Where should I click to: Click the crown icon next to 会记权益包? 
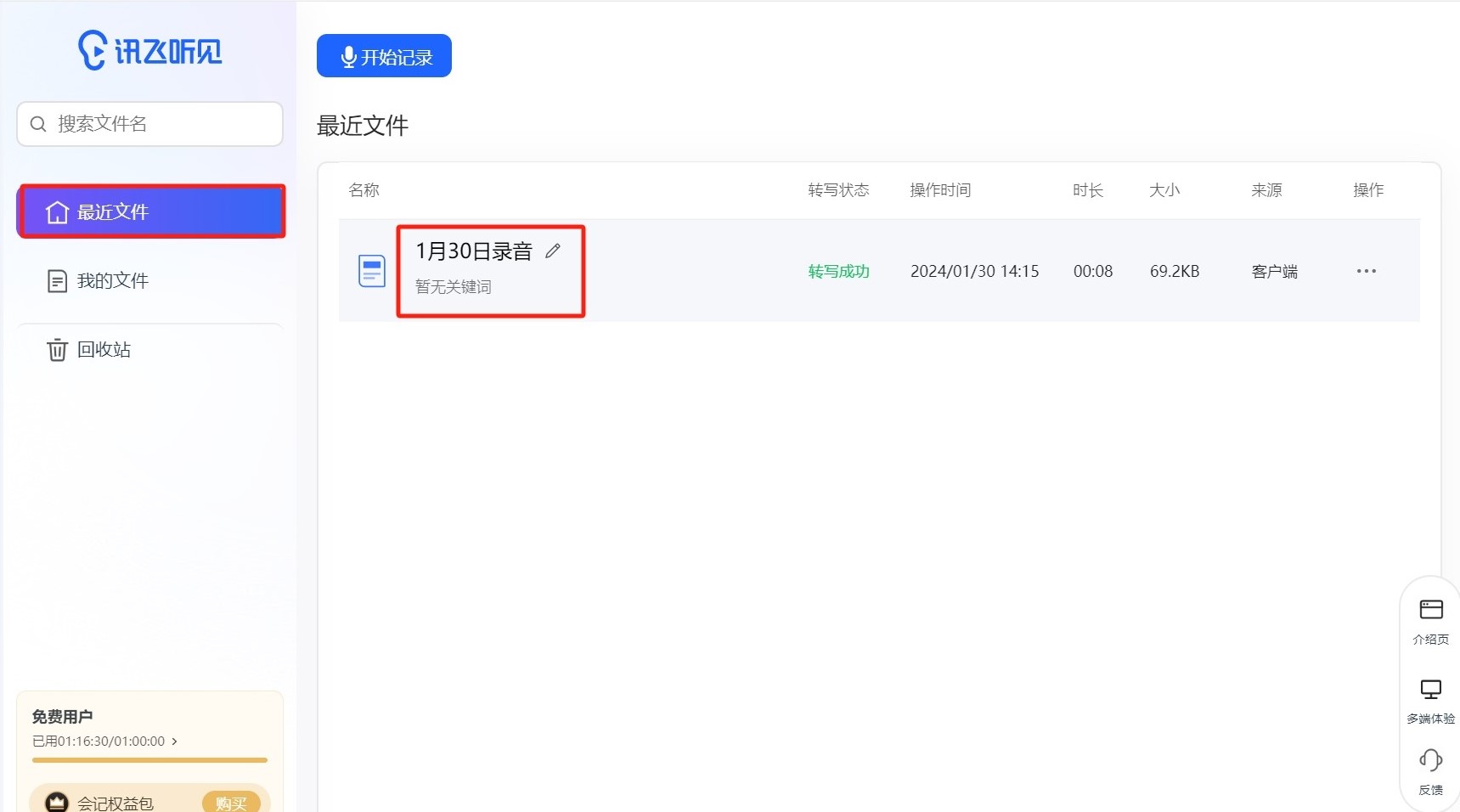point(57,802)
